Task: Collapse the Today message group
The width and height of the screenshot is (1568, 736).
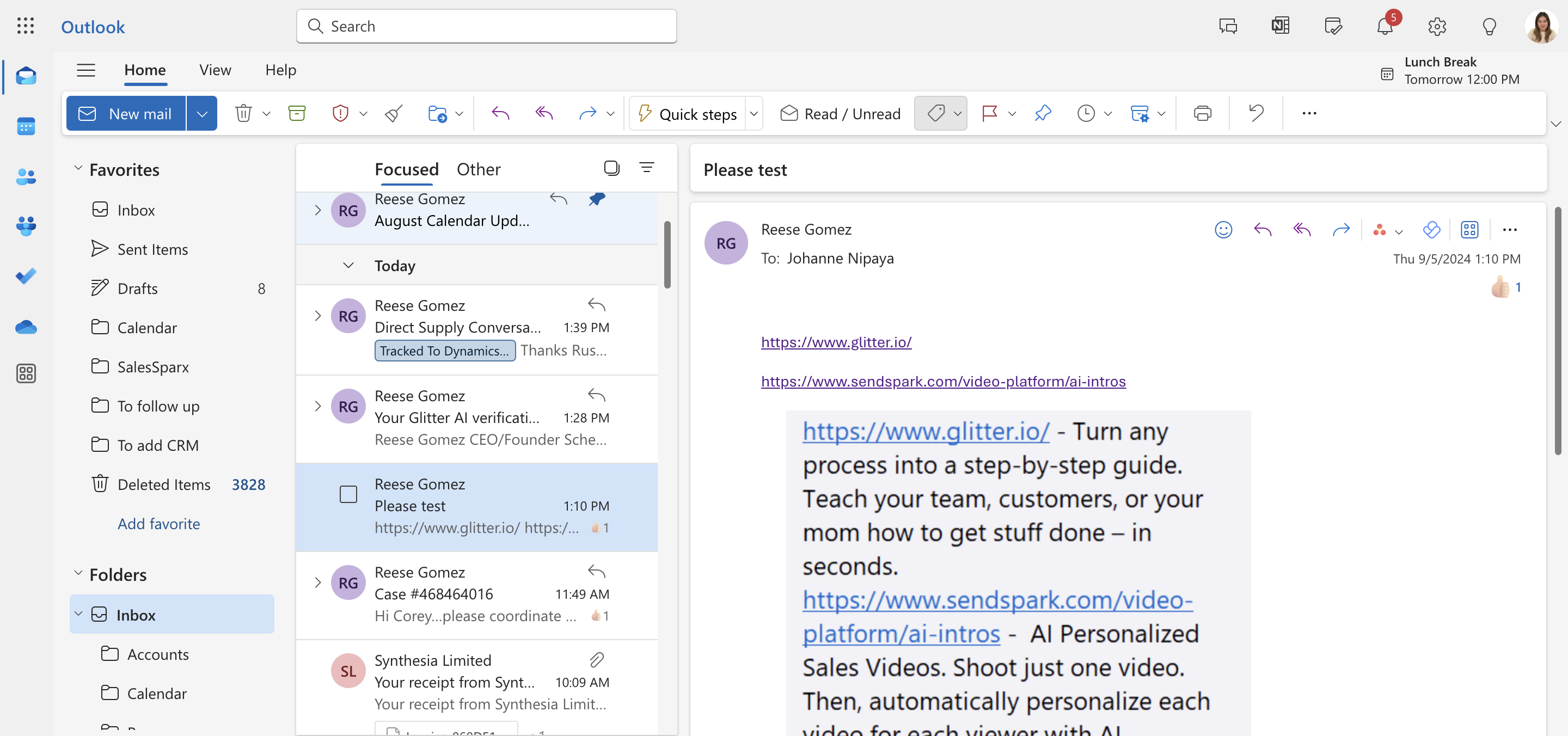Action: tap(348, 266)
